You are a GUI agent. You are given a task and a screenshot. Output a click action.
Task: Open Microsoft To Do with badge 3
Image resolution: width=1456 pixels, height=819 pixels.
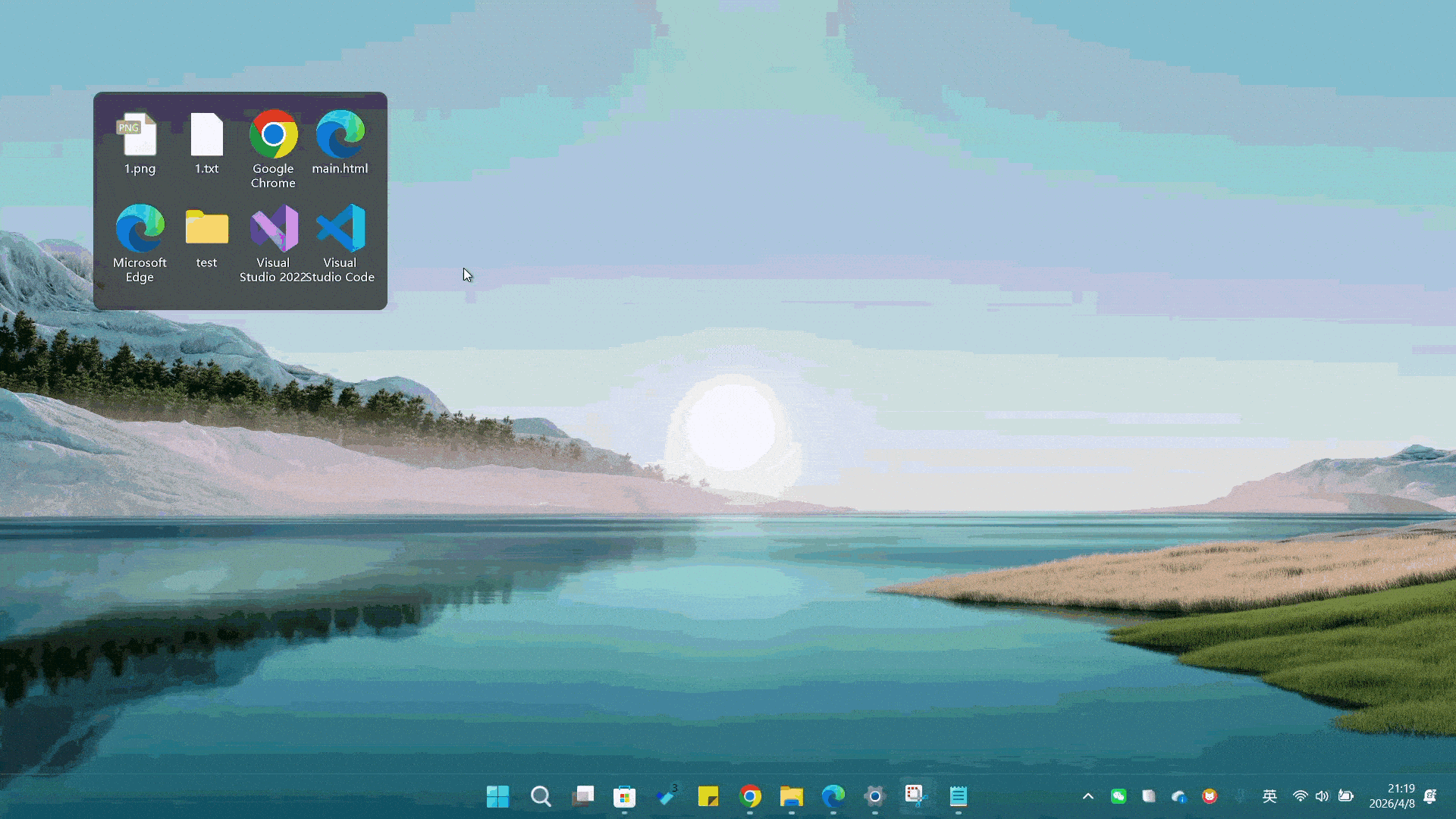pyautogui.click(x=667, y=796)
